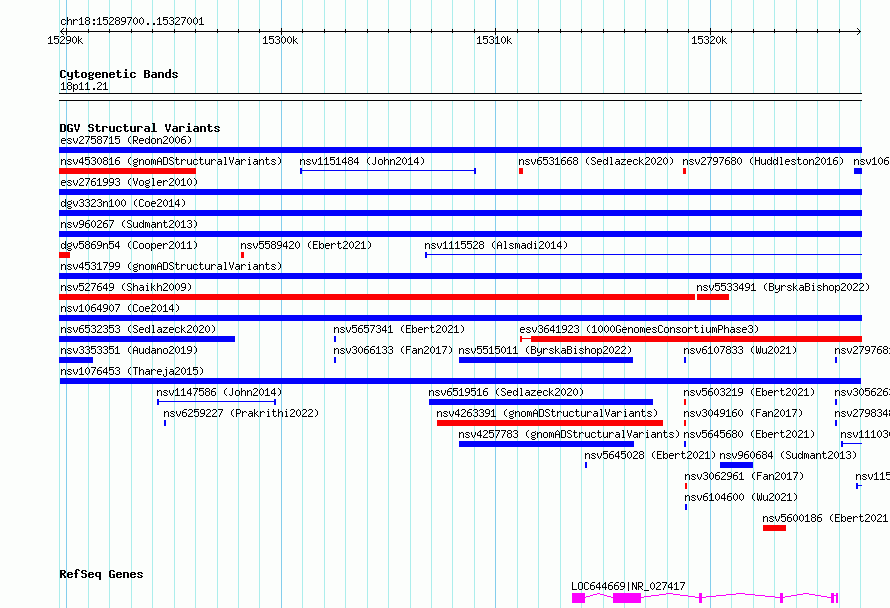Click the nsv6532353 blue variant bar
The image size is (890, 608).
pyautogui.click(x=147, y=339)
